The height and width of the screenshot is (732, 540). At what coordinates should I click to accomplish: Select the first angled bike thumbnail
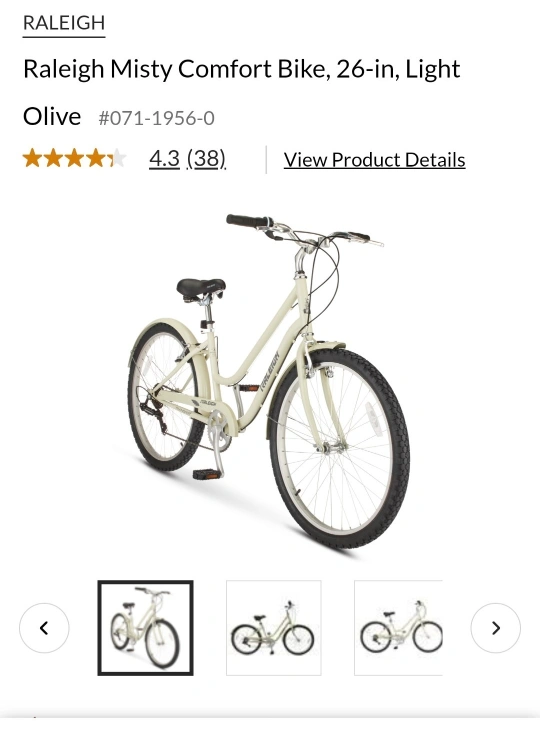(x=145, y=628)
